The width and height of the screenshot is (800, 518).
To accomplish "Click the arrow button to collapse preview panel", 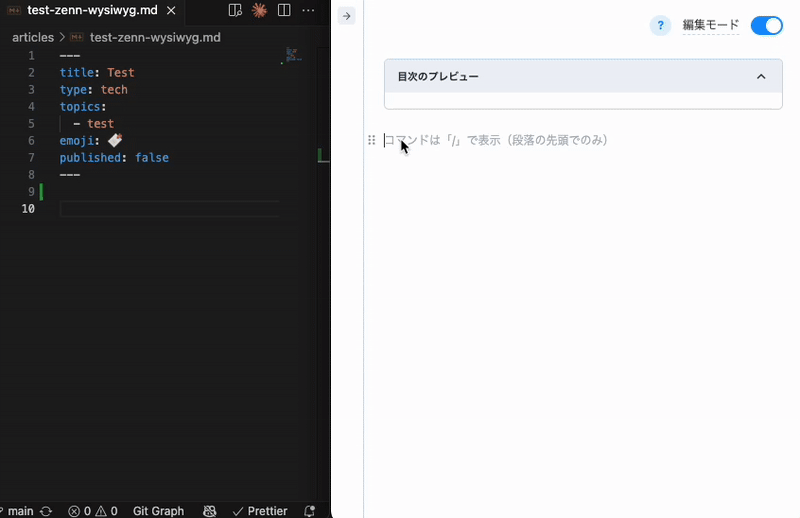I will click(x=346, y=16).
